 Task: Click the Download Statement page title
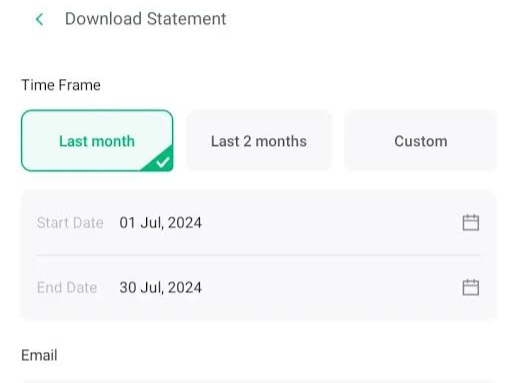pos(146,19)
